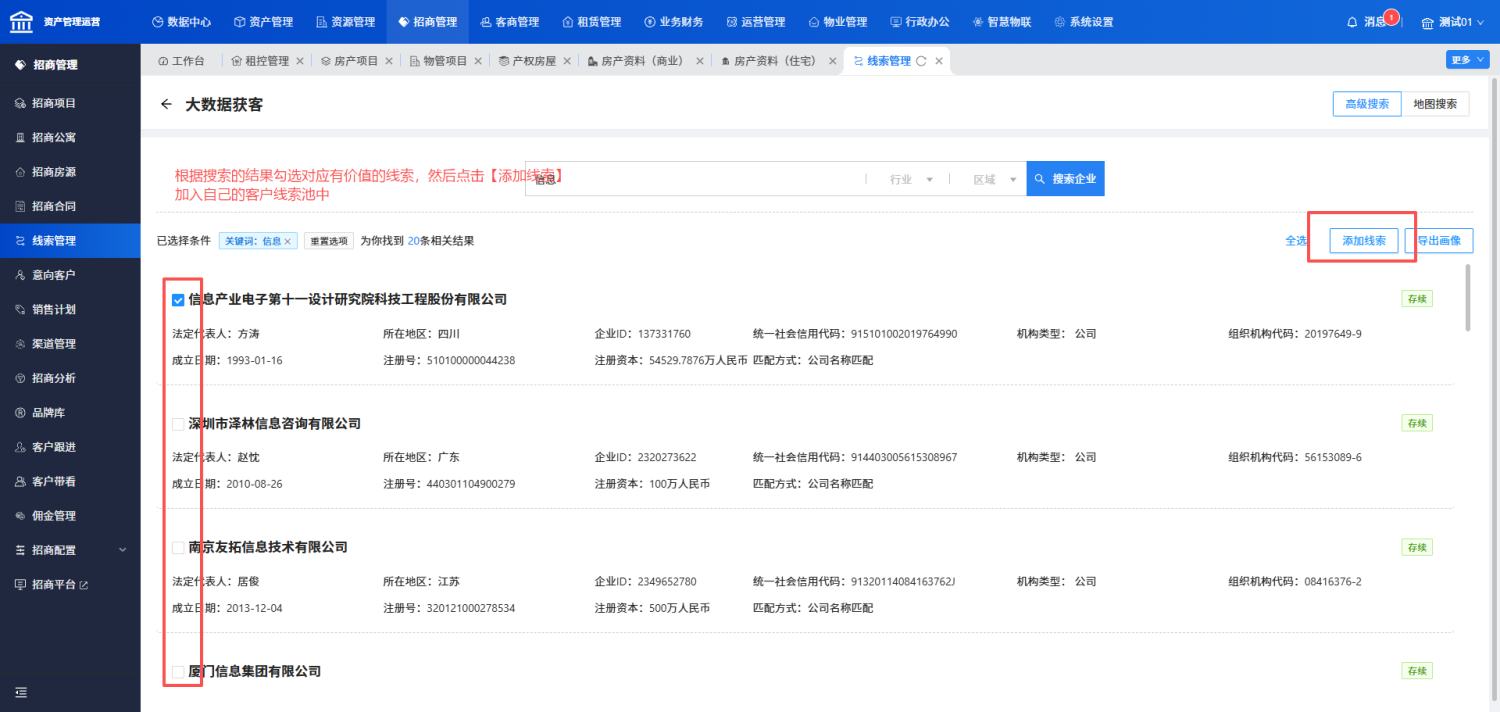Close the 房产项目 tab
The height and width of the screenshot is (712, 1500).
pos(389,61)
